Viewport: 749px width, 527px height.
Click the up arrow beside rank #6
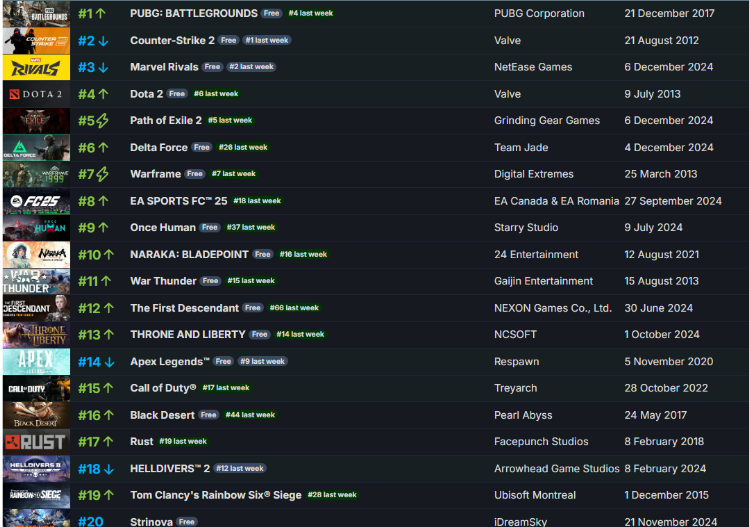[103, 148]
